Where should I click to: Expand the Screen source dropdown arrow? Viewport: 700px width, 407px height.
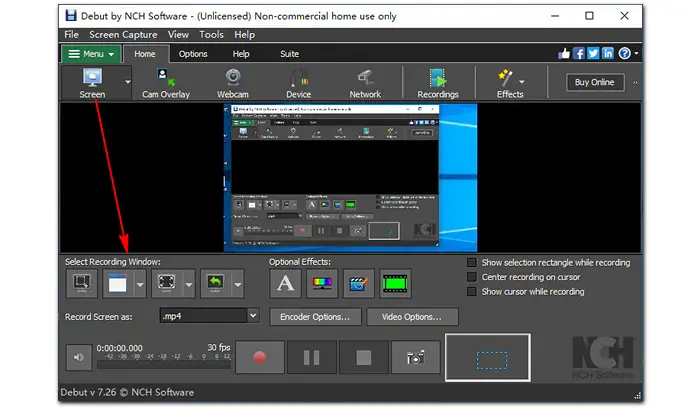(128, 82)
